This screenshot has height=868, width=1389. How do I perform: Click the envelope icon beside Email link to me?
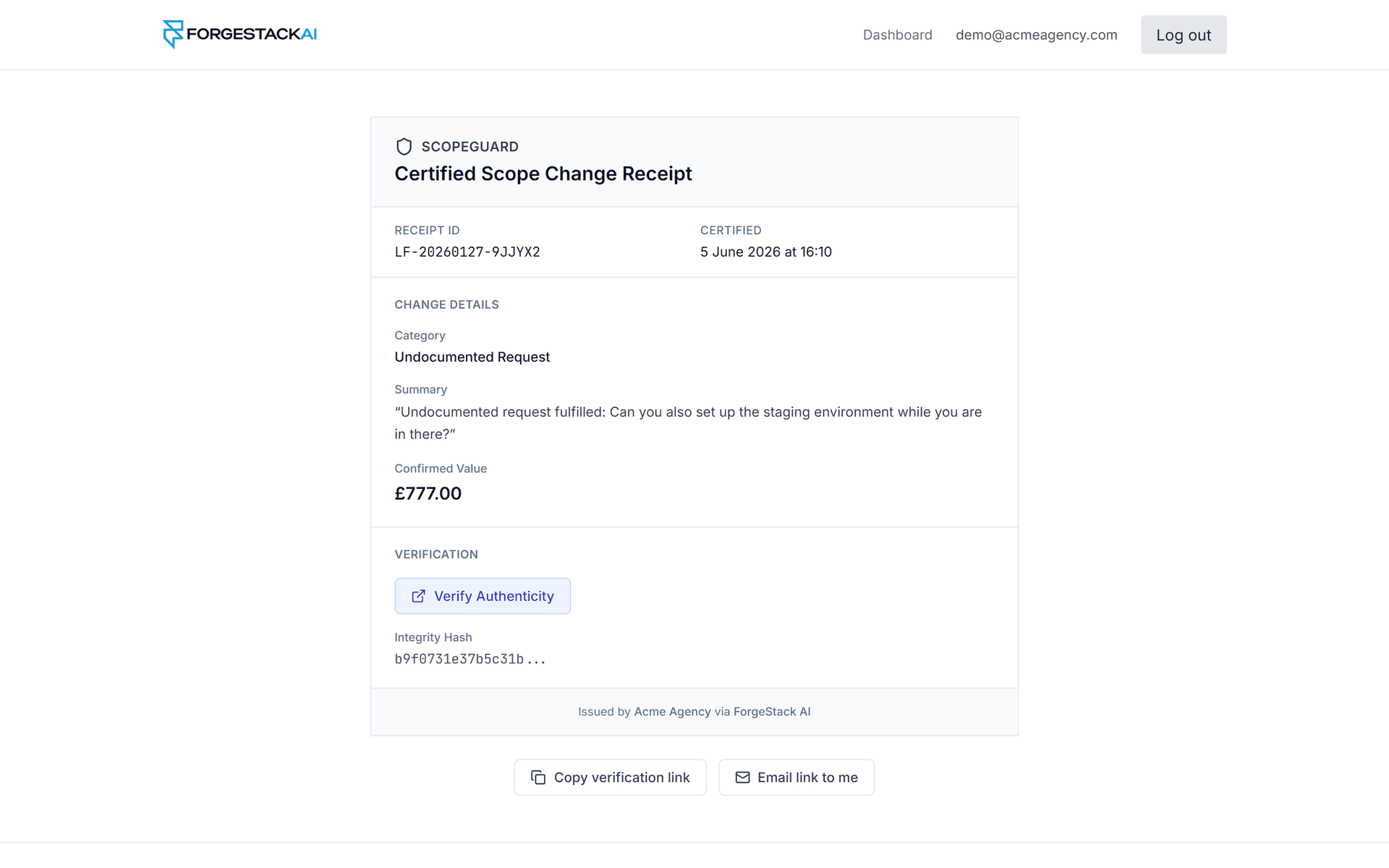742,778
